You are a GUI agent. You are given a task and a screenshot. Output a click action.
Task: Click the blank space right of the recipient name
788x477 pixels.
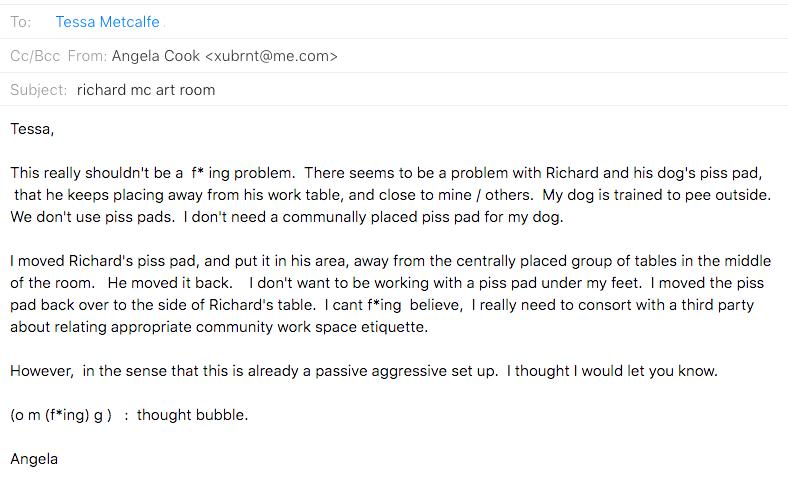[472, 22]
